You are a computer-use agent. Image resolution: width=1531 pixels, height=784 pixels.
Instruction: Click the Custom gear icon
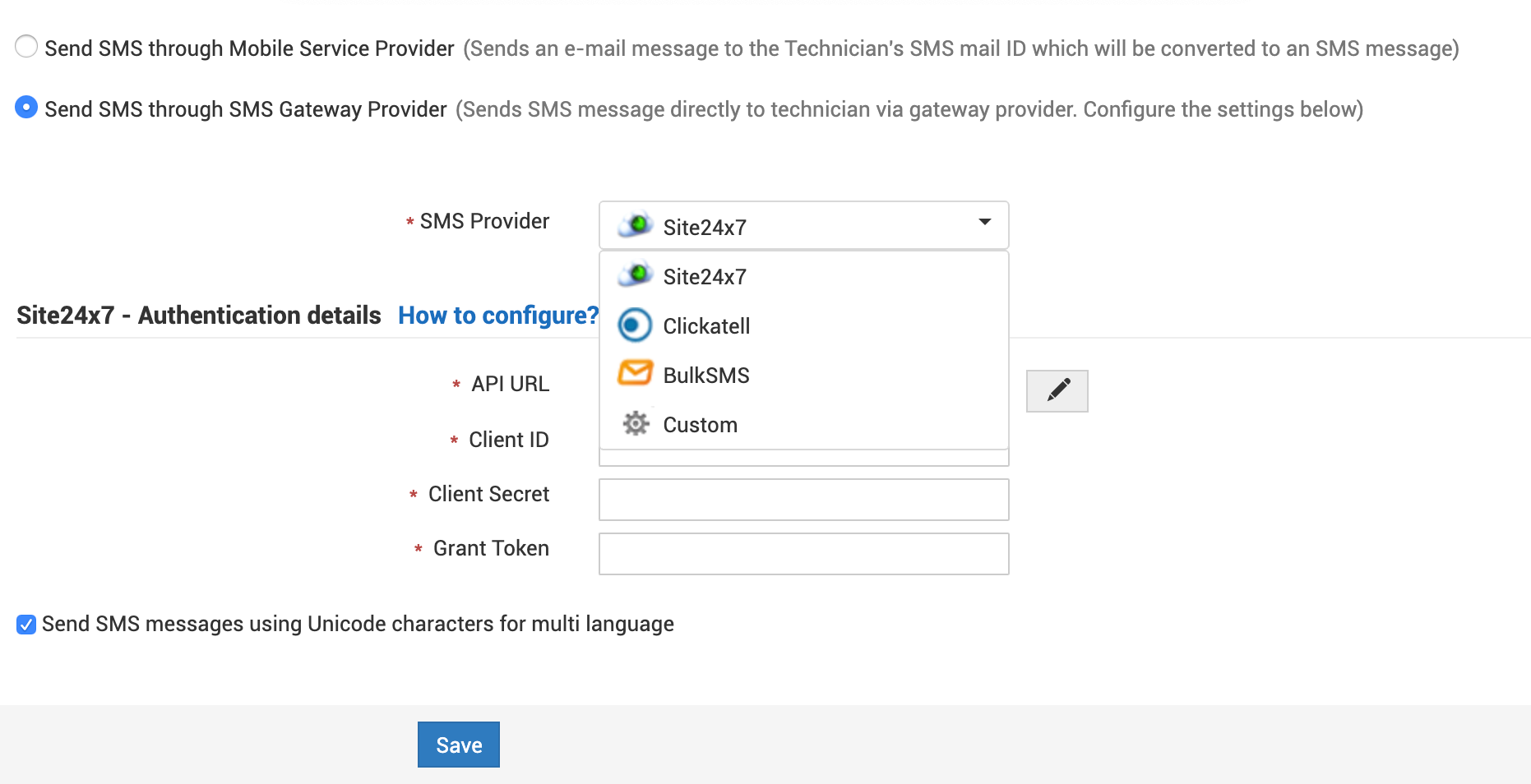pyautogui.click(x=636, y=423)
